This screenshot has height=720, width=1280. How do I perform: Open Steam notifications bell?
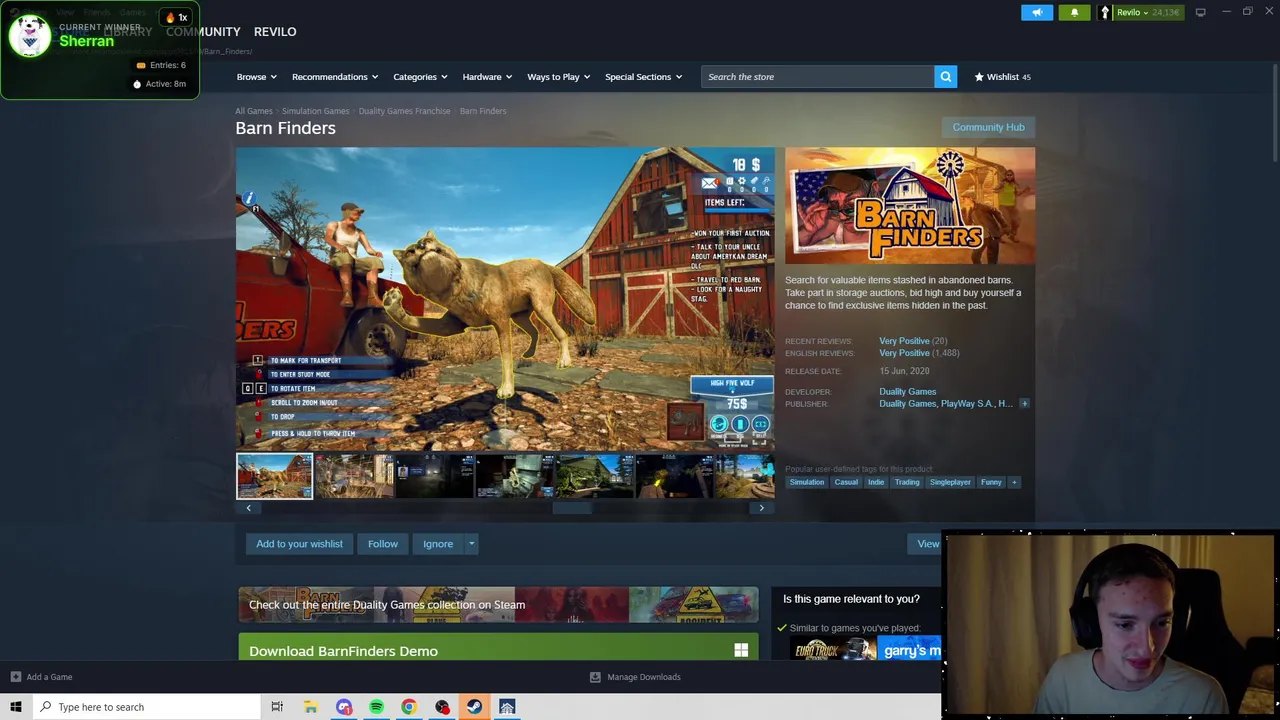[x=1074, y=12]
